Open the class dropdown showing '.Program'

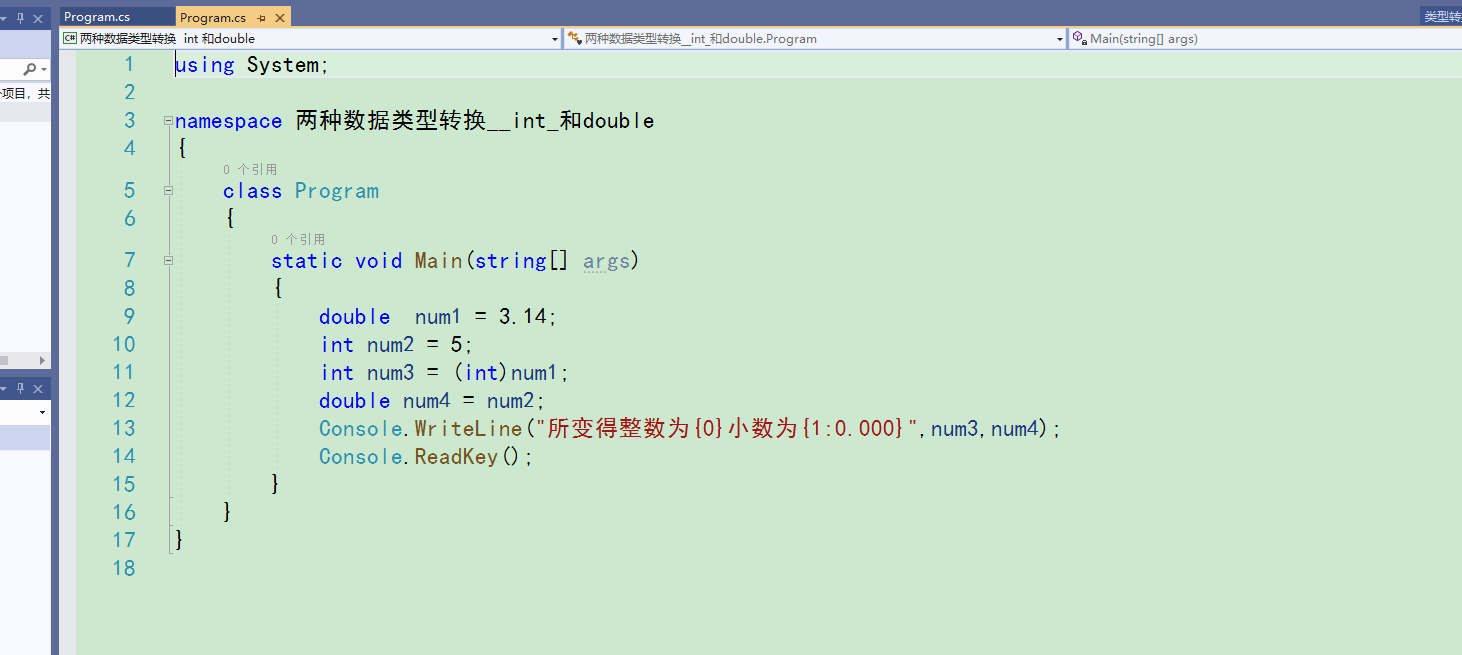(x=816, y=39)
